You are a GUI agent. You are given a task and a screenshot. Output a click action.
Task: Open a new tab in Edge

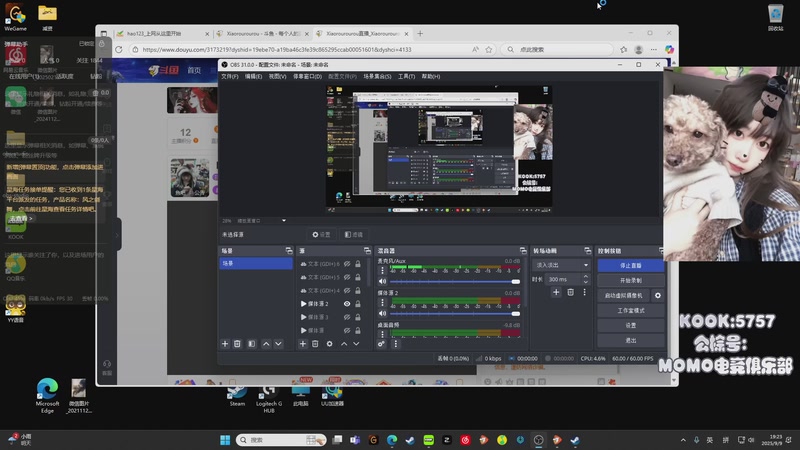420,34
